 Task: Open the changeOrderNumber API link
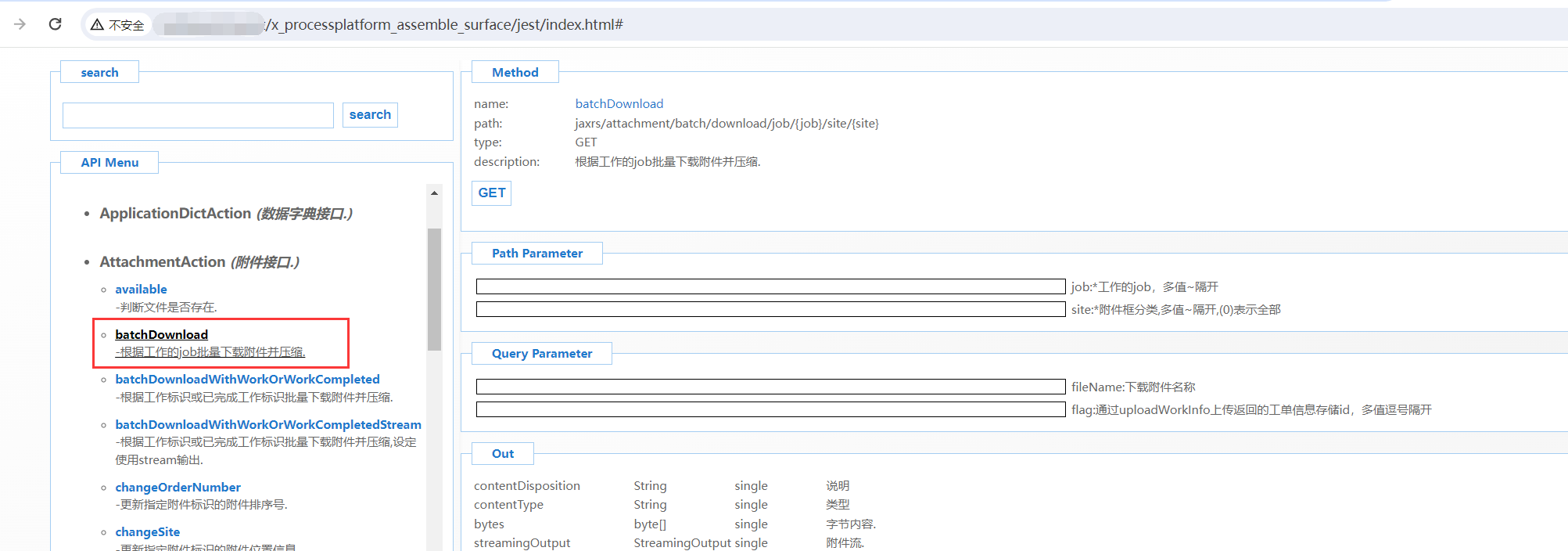coord(178,488)
